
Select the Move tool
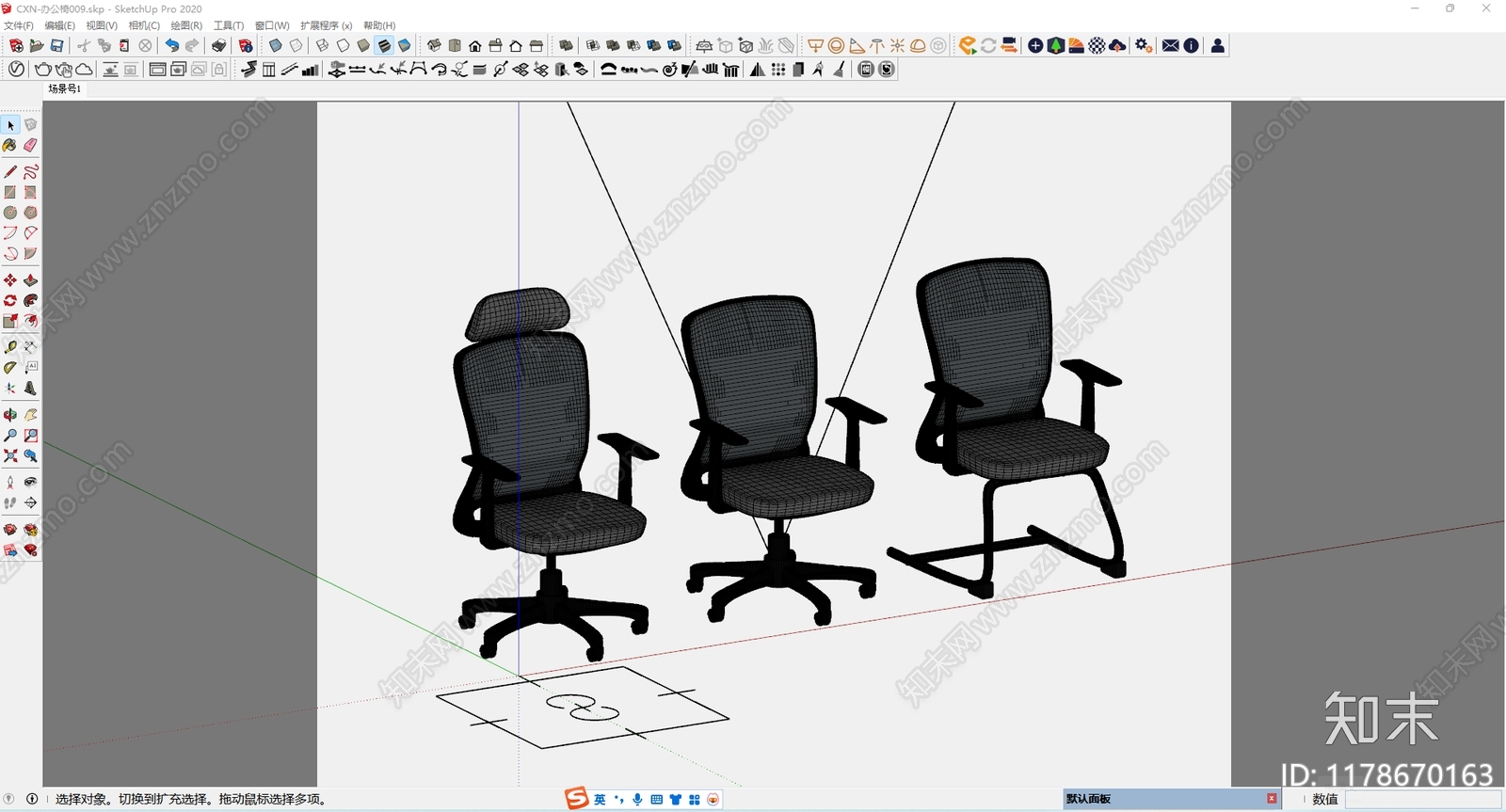pyautogui.click(x=10, y=280)
